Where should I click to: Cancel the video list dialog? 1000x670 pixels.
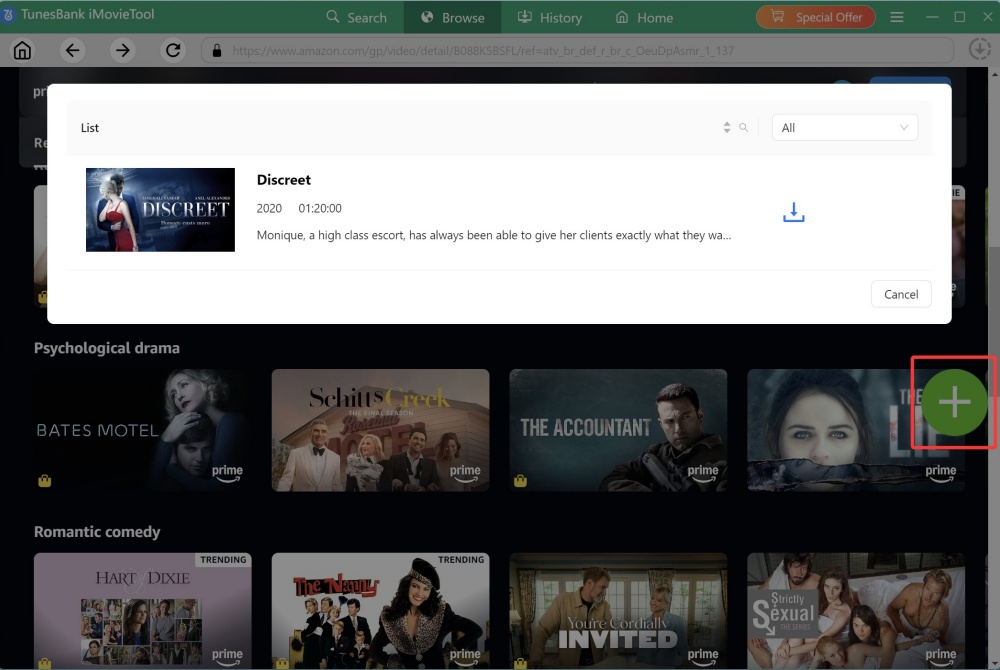(900, 294)
